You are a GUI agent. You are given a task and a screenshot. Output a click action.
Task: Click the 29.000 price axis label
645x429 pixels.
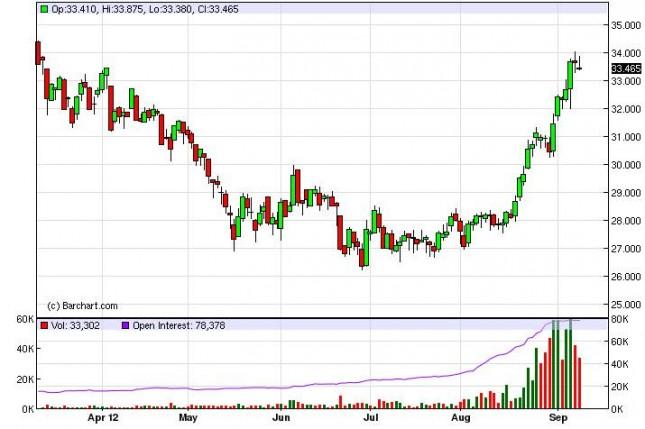(626, 193)
